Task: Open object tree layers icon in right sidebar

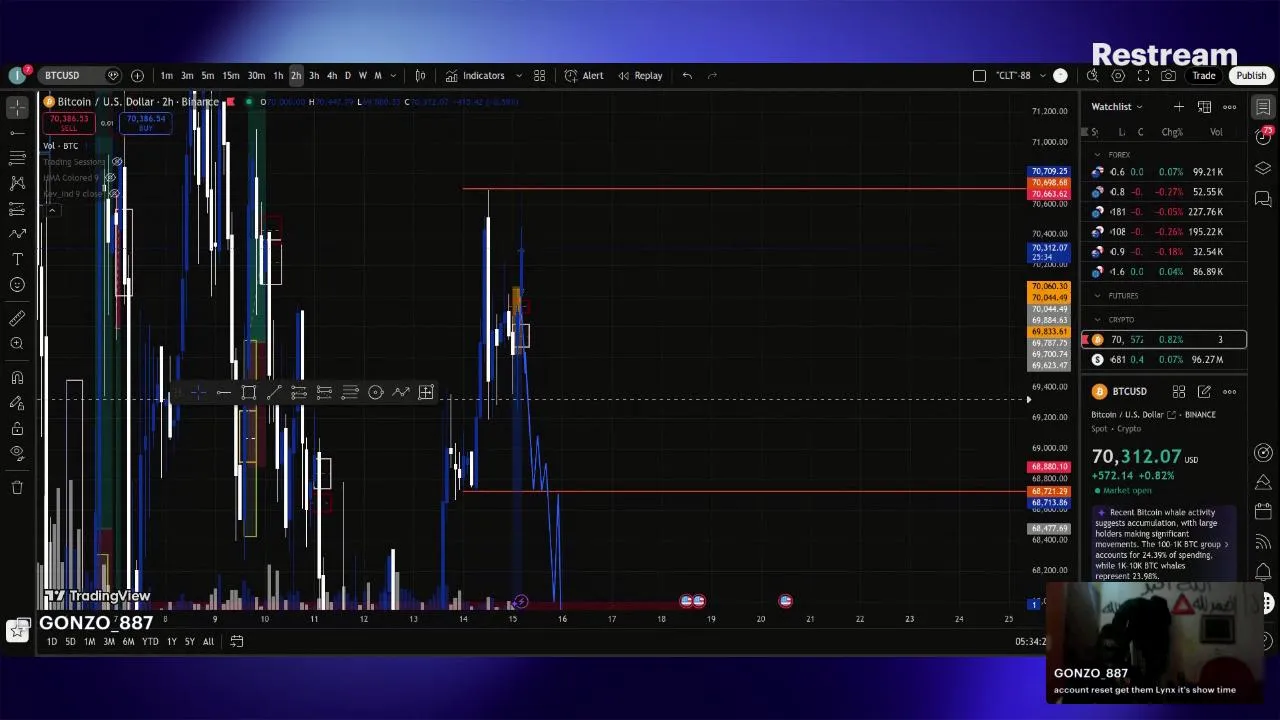Action: click(1263, 168)
